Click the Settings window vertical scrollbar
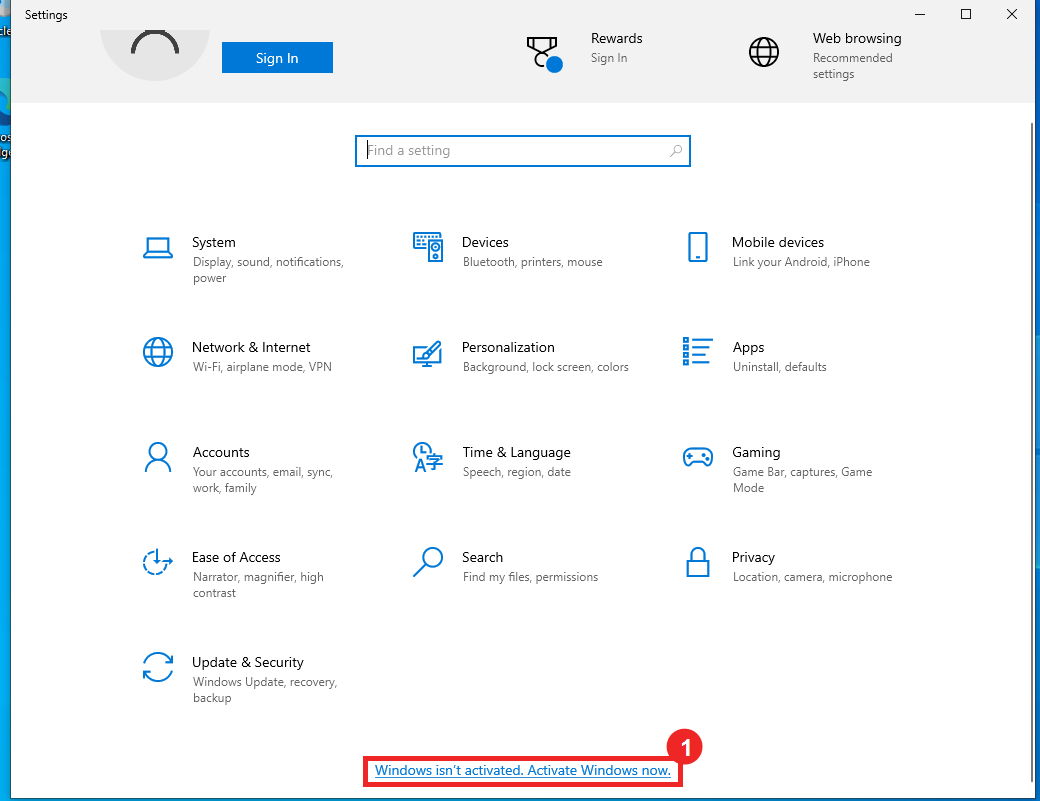Viewport: 1040px width, 801px height. (1034, 451)
